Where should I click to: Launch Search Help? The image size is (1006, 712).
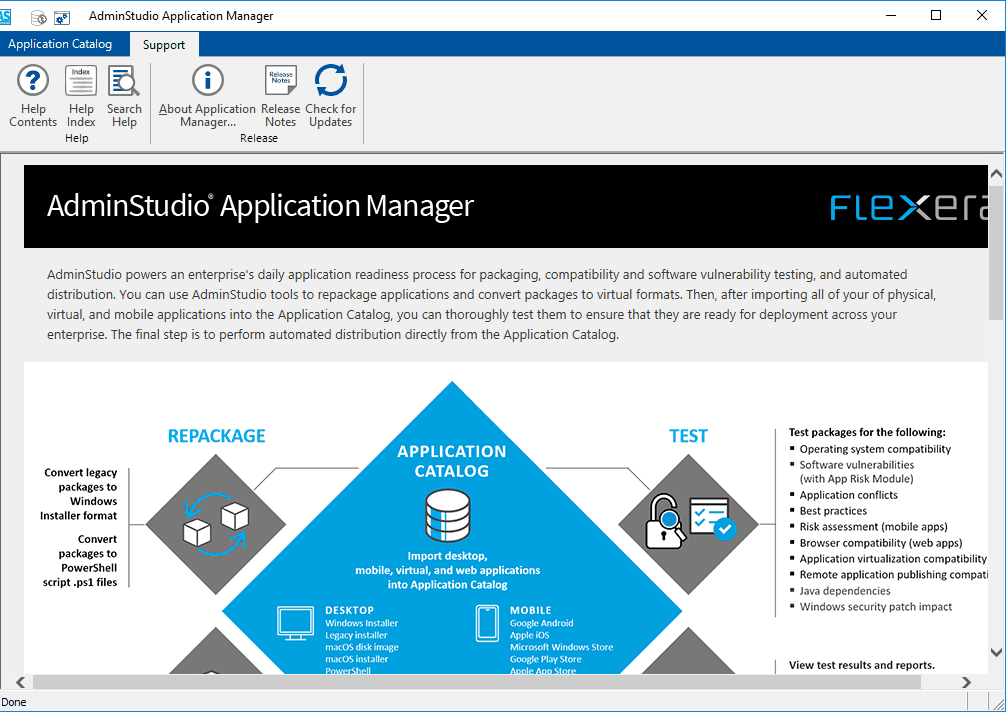124,96
